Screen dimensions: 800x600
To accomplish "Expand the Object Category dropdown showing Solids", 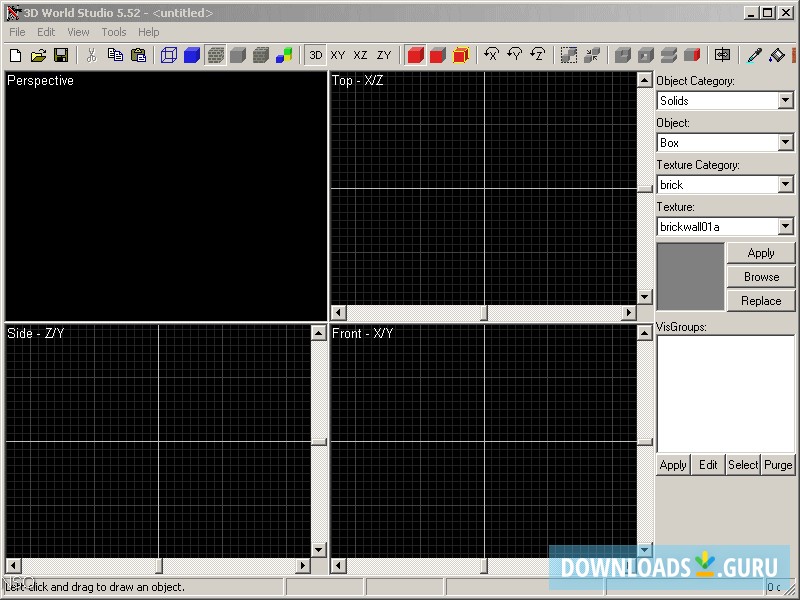I will (x=786, y=100).
